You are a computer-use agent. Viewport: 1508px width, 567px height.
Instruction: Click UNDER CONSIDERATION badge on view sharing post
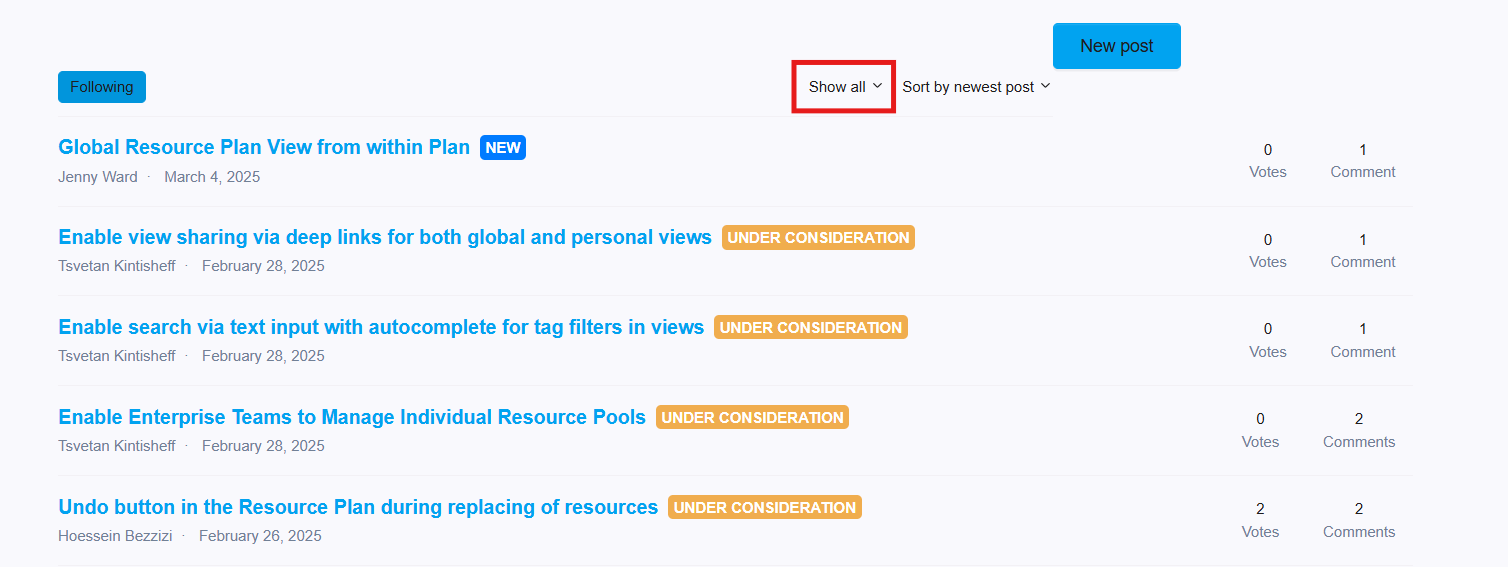(818, 238)
